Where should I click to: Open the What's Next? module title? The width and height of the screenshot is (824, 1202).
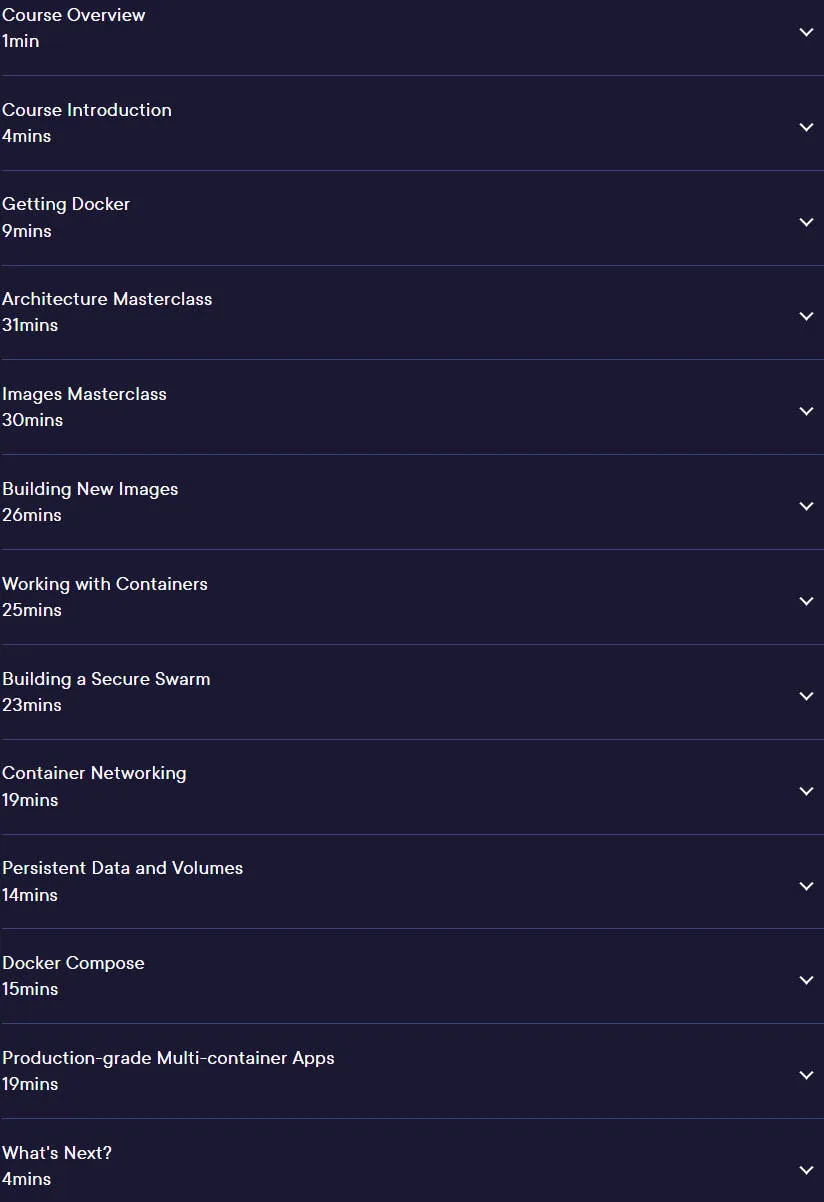[x=57, y=1153]
